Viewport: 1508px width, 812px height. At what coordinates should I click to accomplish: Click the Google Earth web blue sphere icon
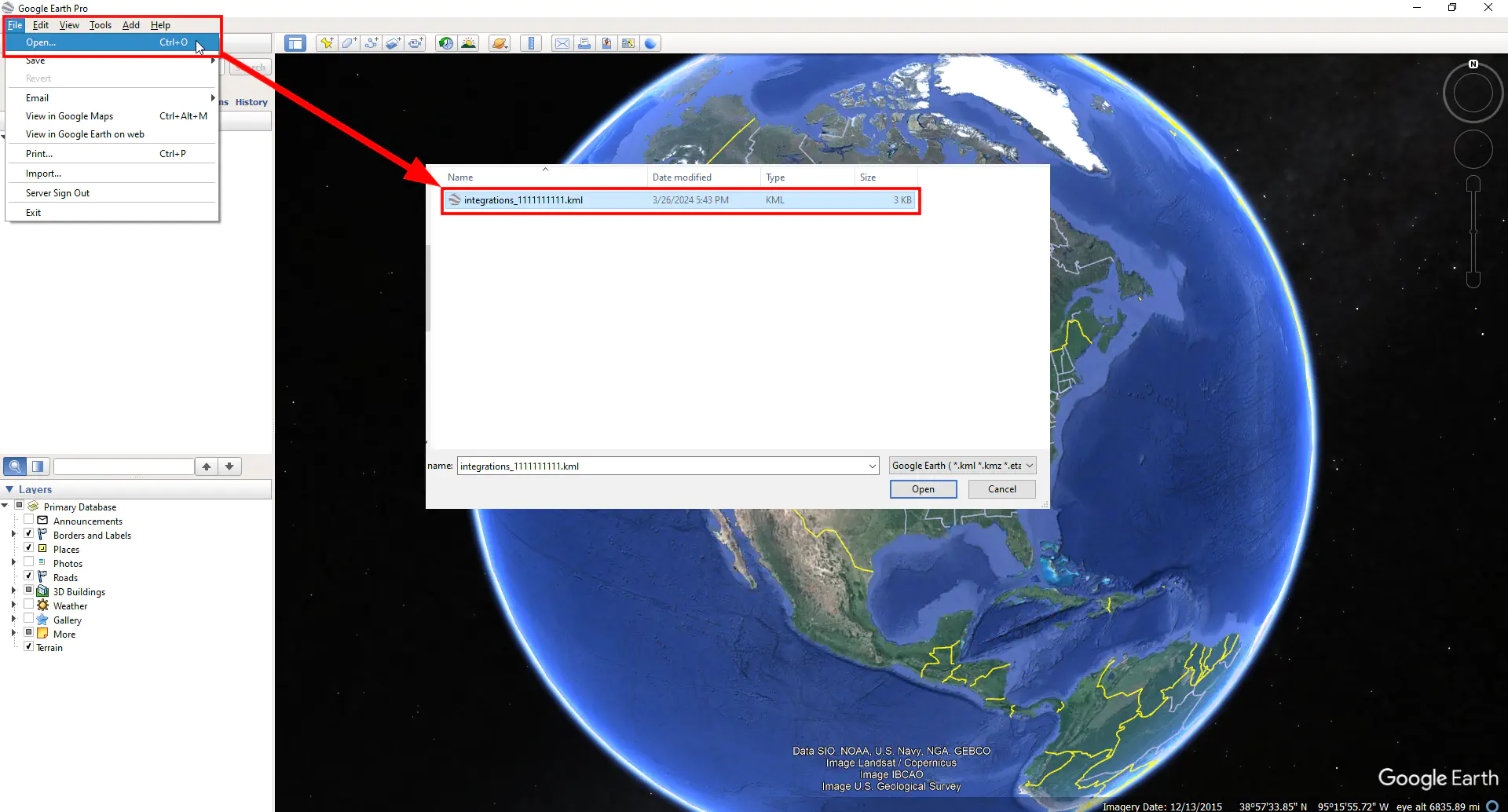pyautogui.click(x=650, y=43)
